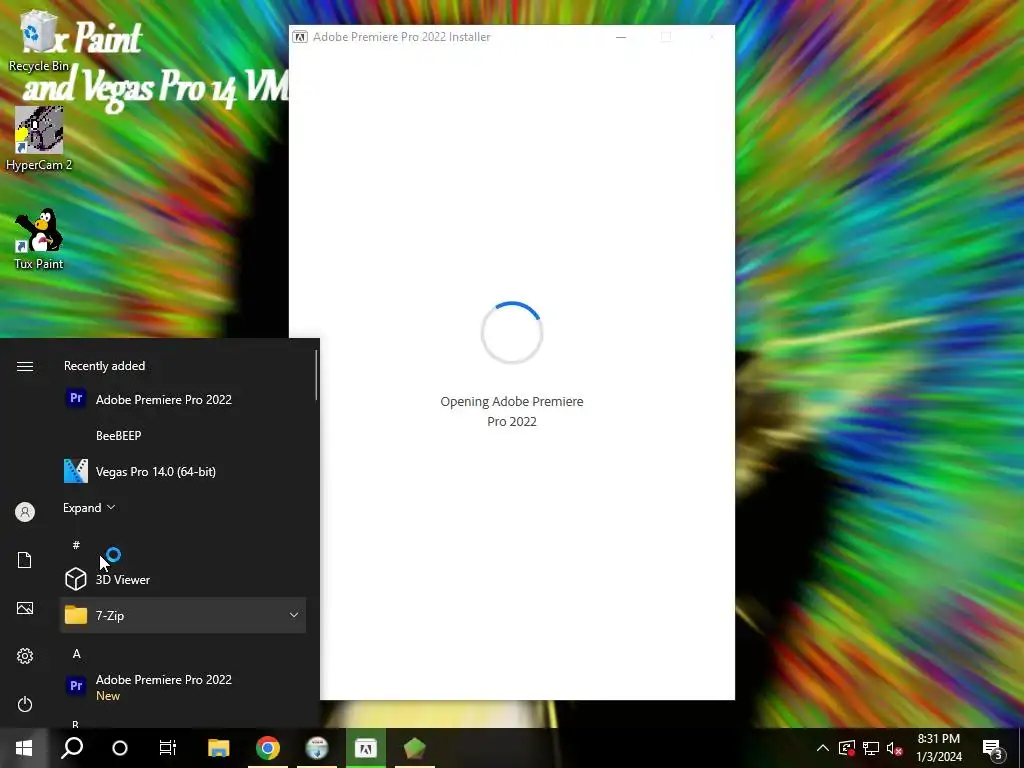This screenshot has width=1024, height=768.
Task: Launch HyperCam 2 from the desktop
Action: point(39,138)
